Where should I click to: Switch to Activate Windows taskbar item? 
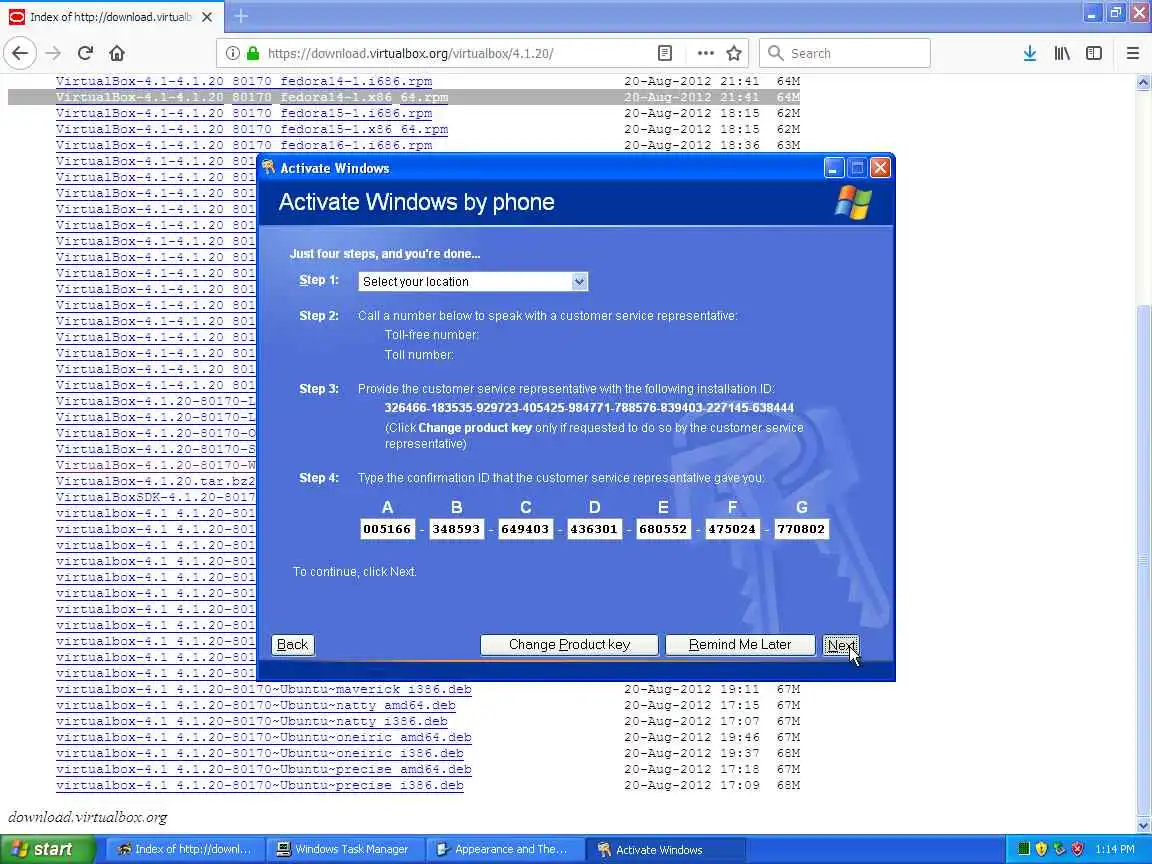(665, 849)
